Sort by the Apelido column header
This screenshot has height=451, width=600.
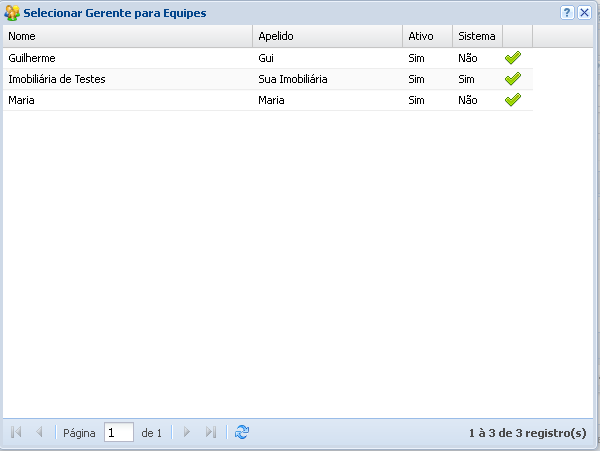coord(327,36)
